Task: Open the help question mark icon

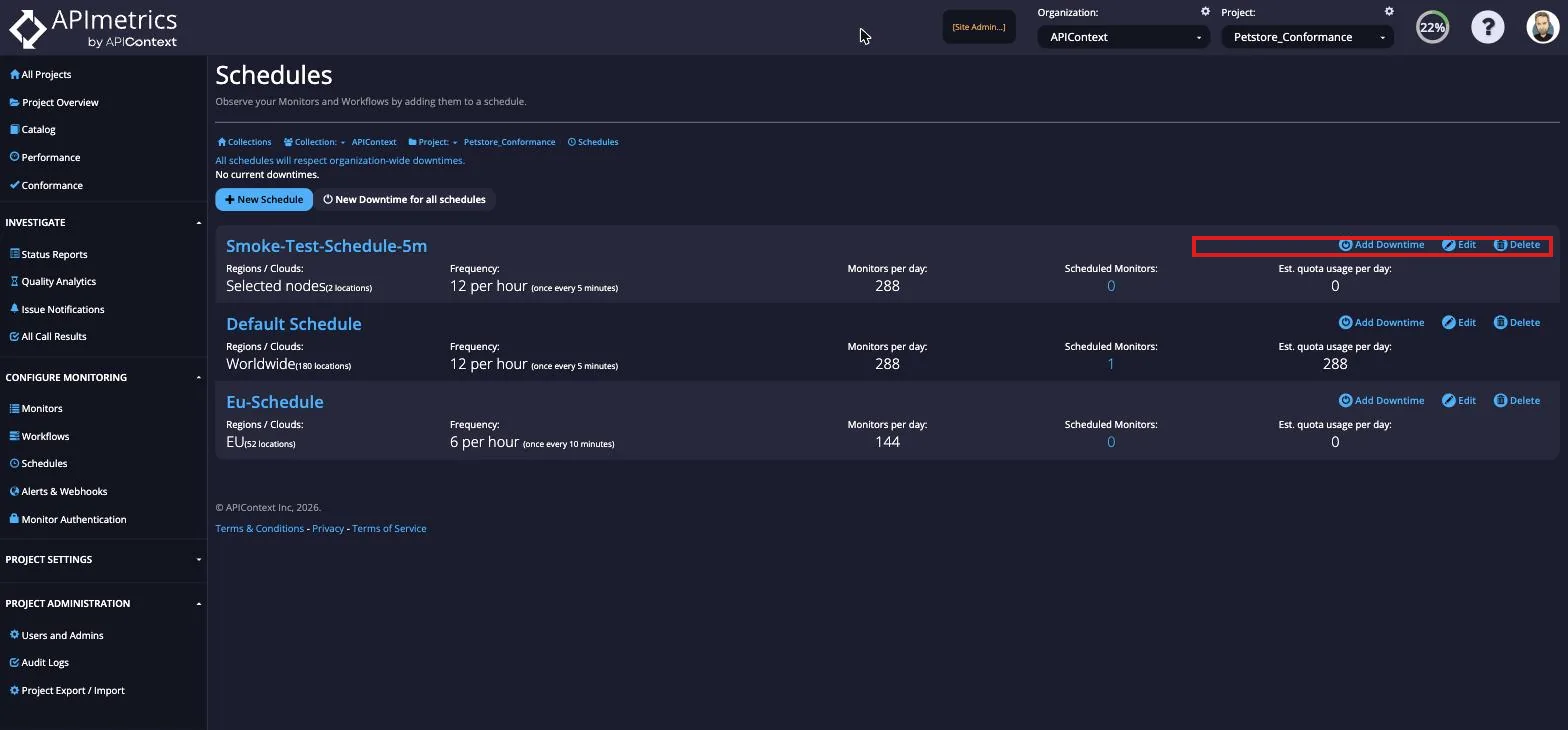Action: (x=1487, y=27)
